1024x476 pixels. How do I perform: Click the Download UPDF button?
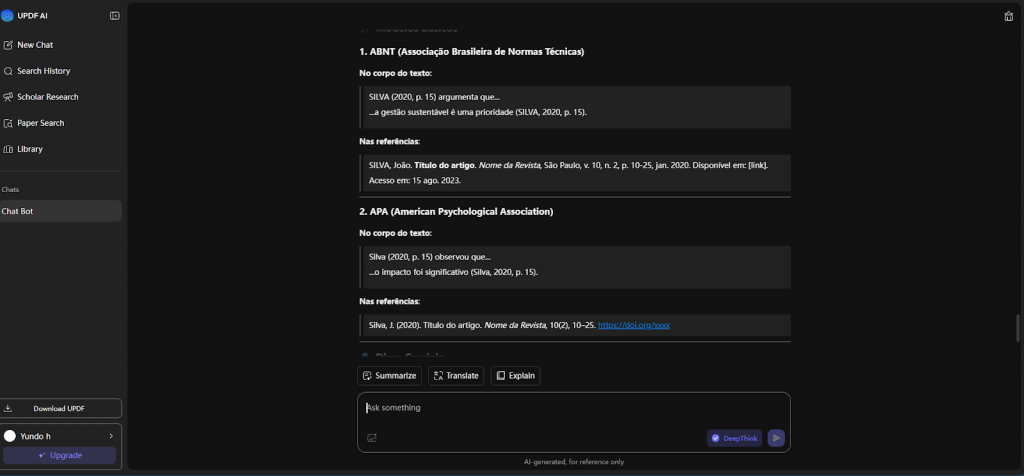tap(61, 409)
